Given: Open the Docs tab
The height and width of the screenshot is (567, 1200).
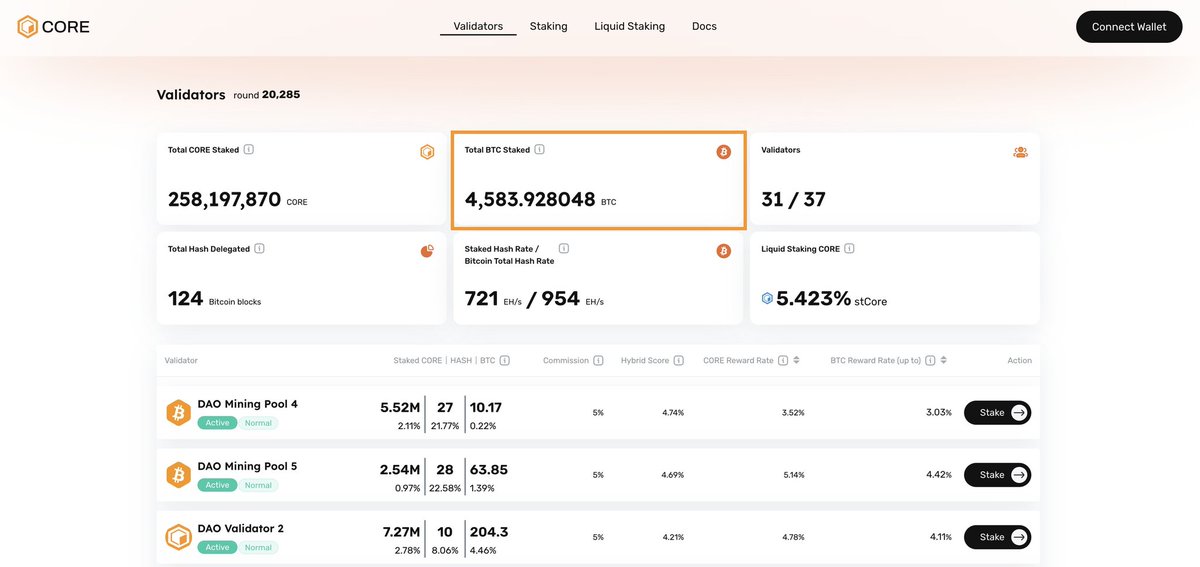Looking at the screenshot, I should click(x=704, y=26).
